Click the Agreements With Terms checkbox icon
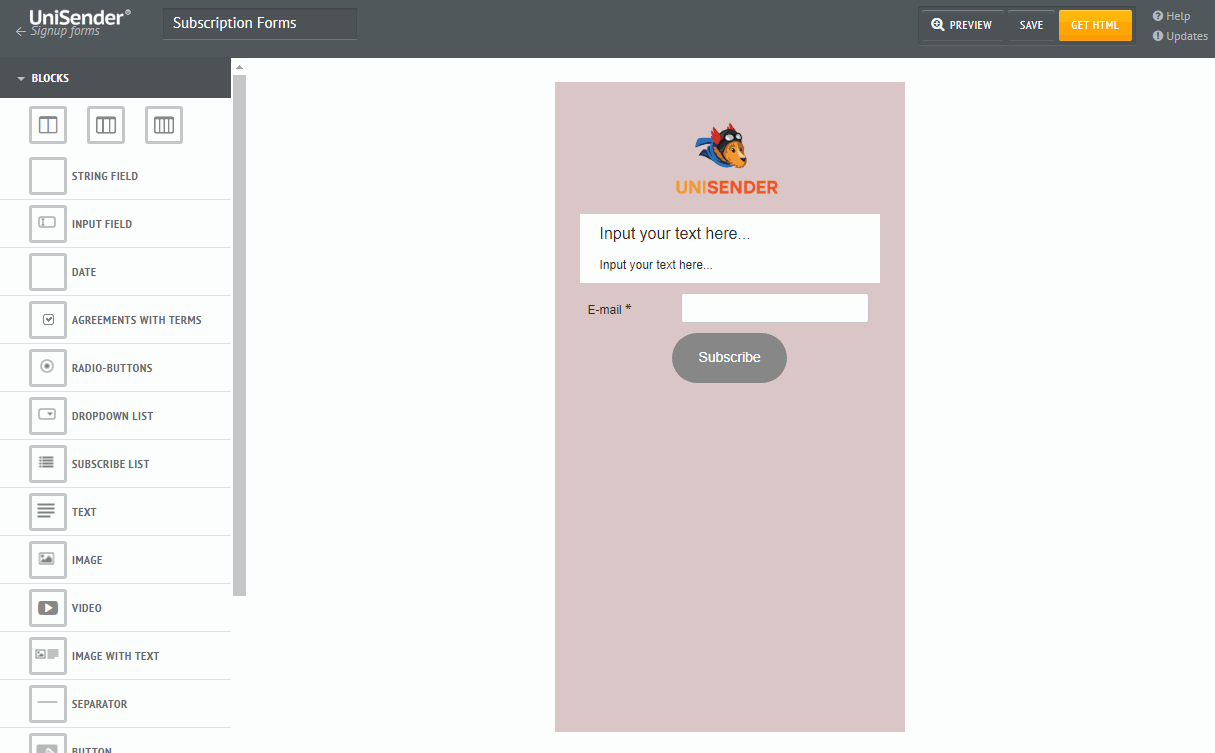The height and width of the screenshot is (753, 1215). [48, 320]
